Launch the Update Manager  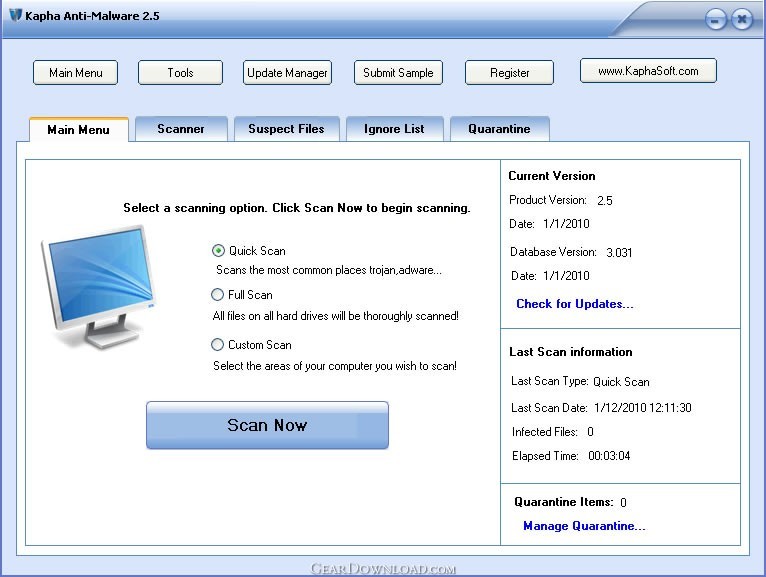click(x=287, y=73)
